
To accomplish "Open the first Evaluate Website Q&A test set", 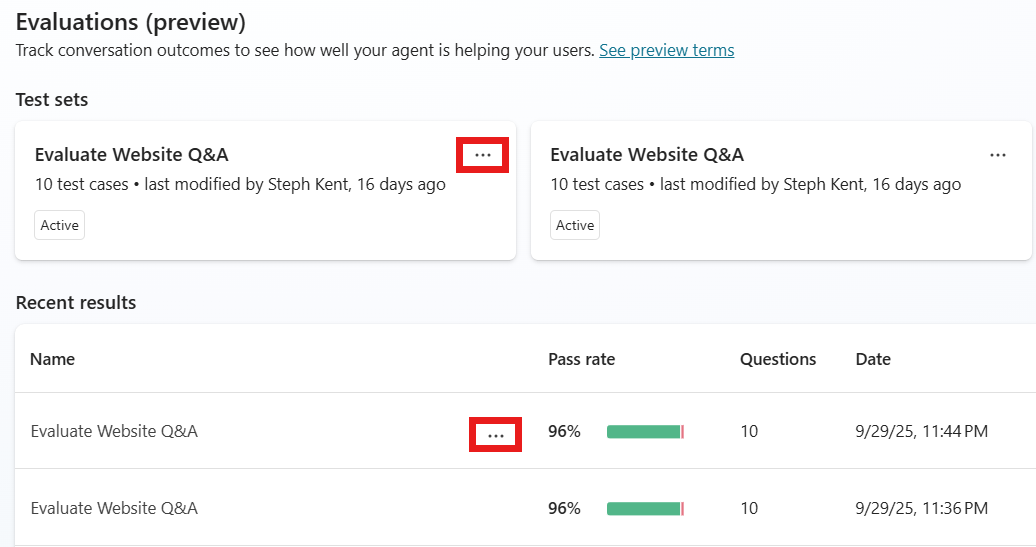I will tap(132, 155).
